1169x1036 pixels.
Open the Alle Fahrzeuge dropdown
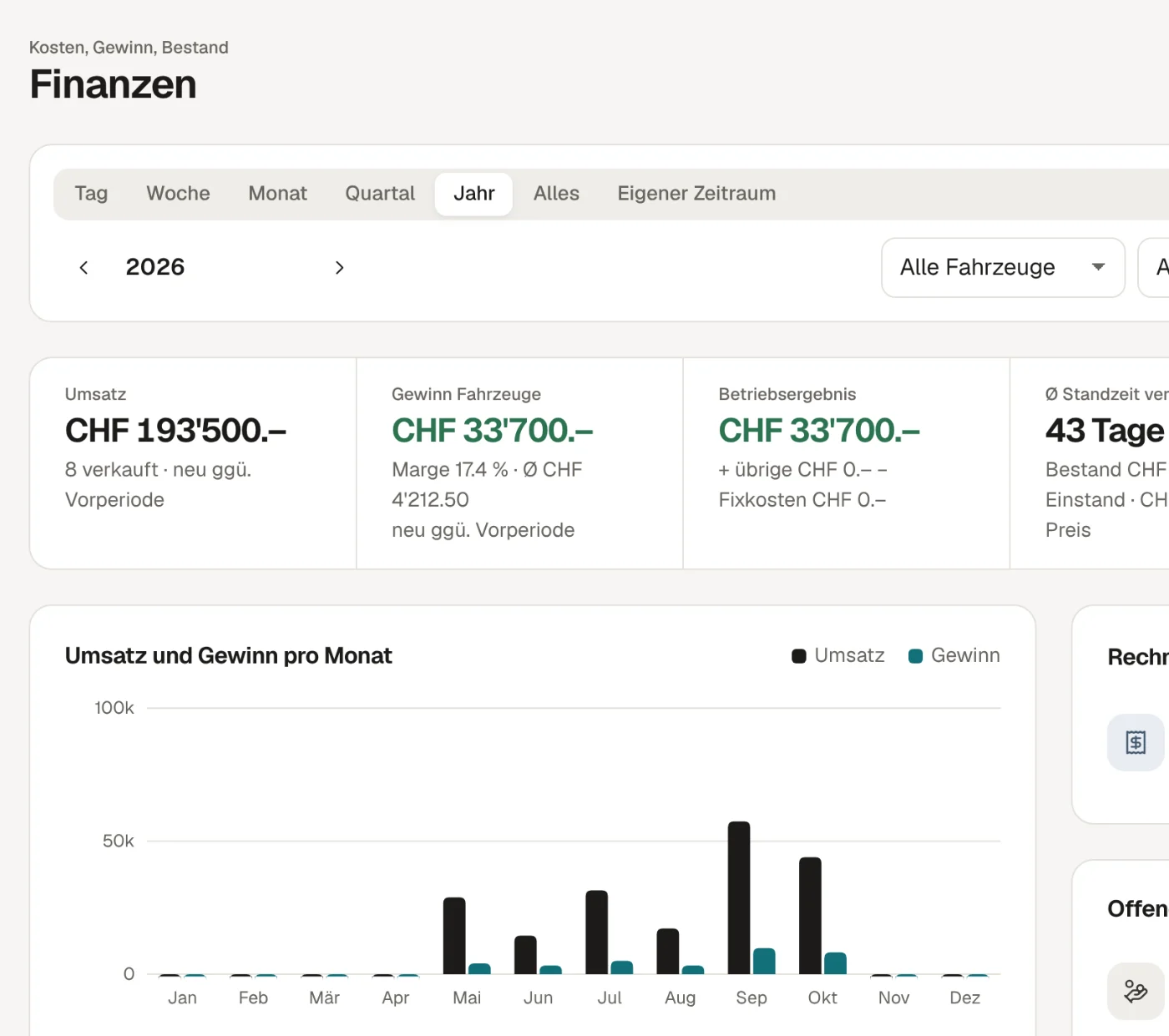click(1003, 267)
